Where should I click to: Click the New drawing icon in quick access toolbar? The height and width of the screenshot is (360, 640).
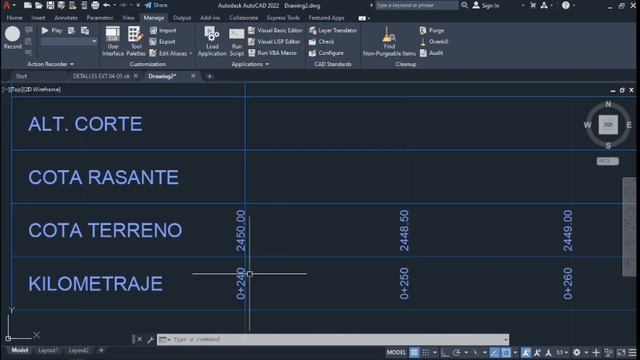[x=27, y=5]
